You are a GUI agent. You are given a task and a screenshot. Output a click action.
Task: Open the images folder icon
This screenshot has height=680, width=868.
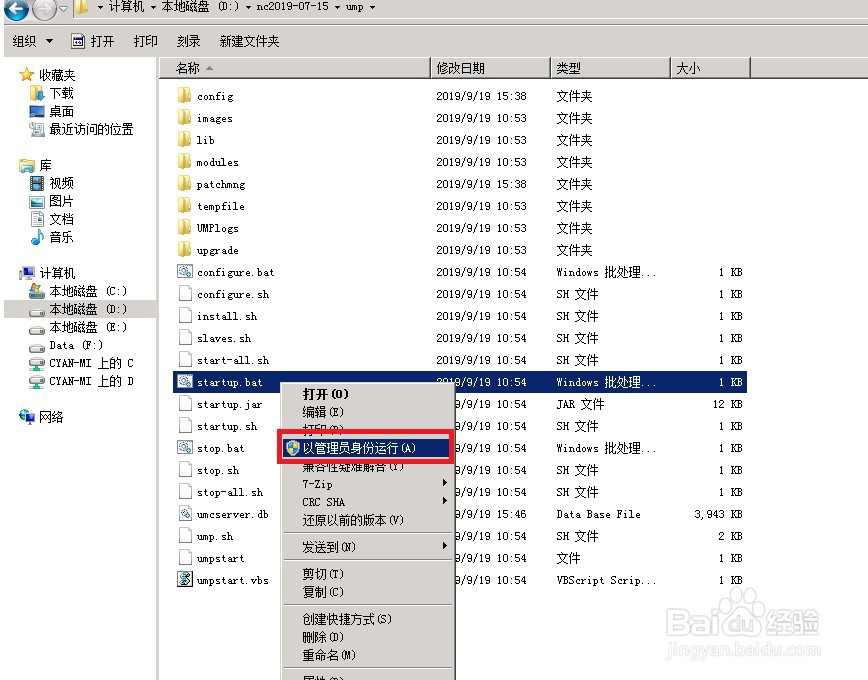[186, 117]
